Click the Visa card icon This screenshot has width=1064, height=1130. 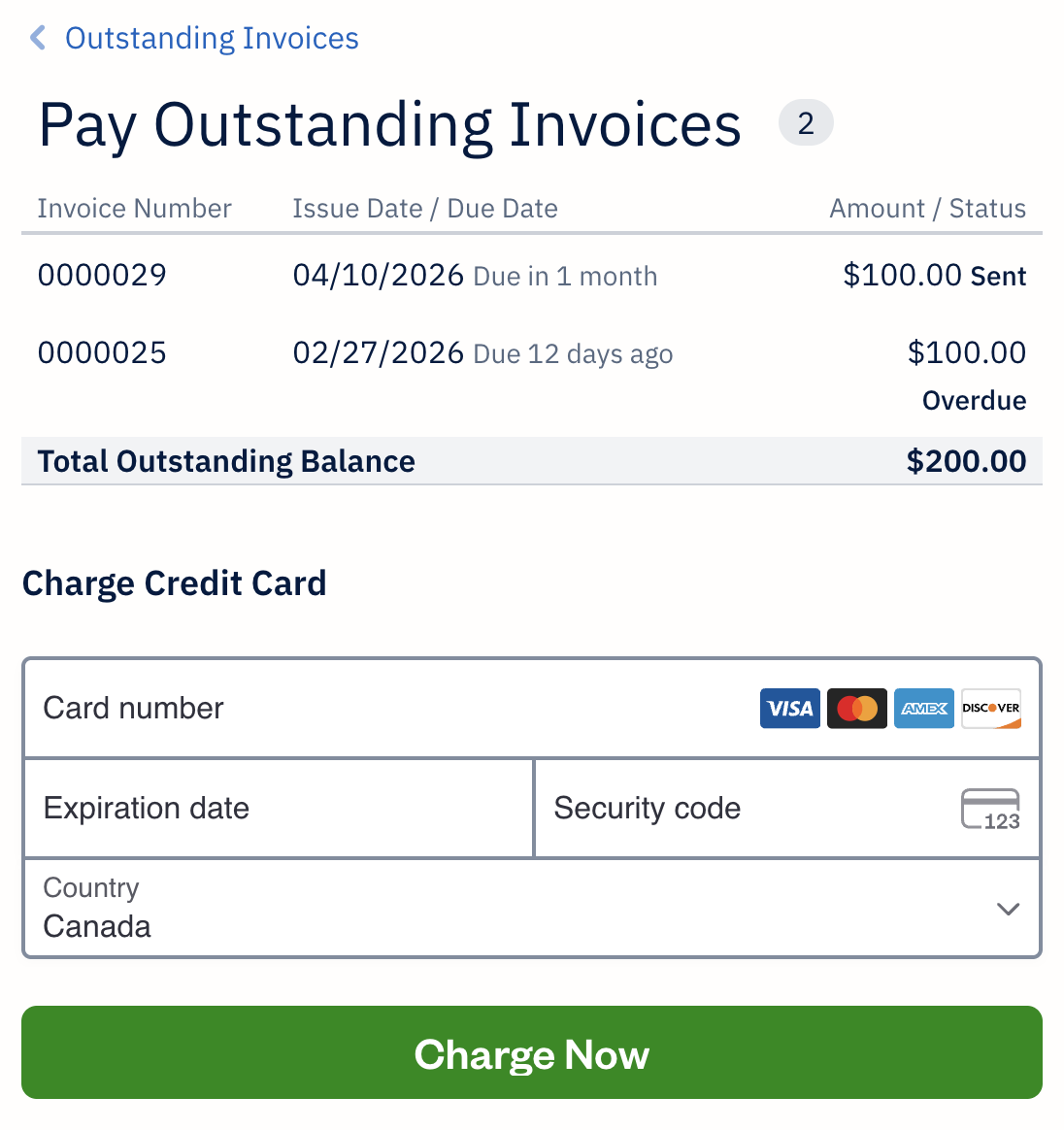pos(789,708)
